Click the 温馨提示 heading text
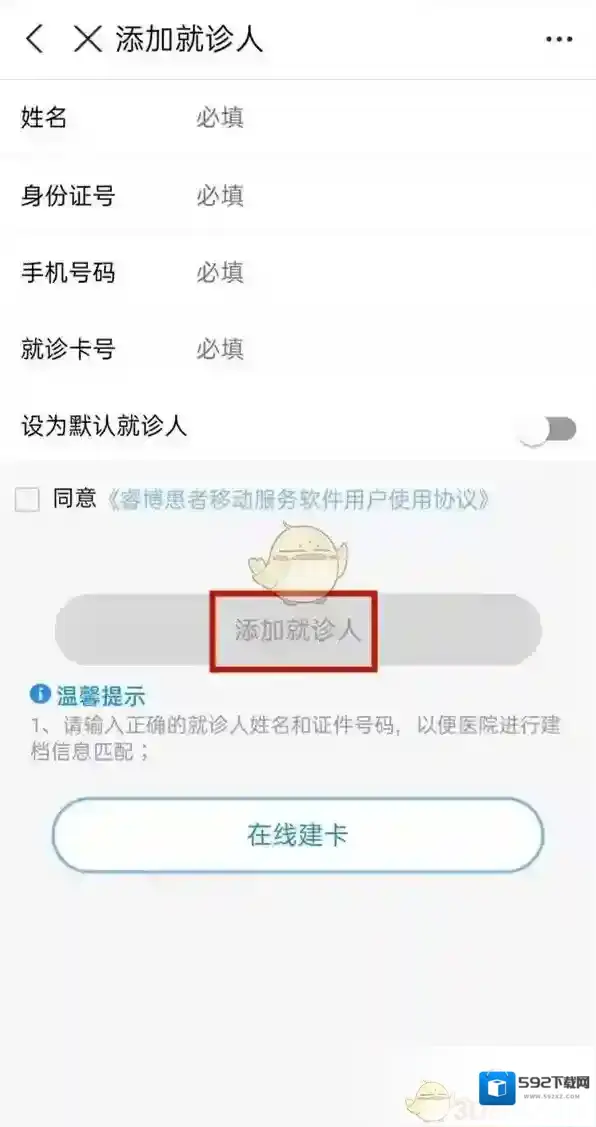 101,695
